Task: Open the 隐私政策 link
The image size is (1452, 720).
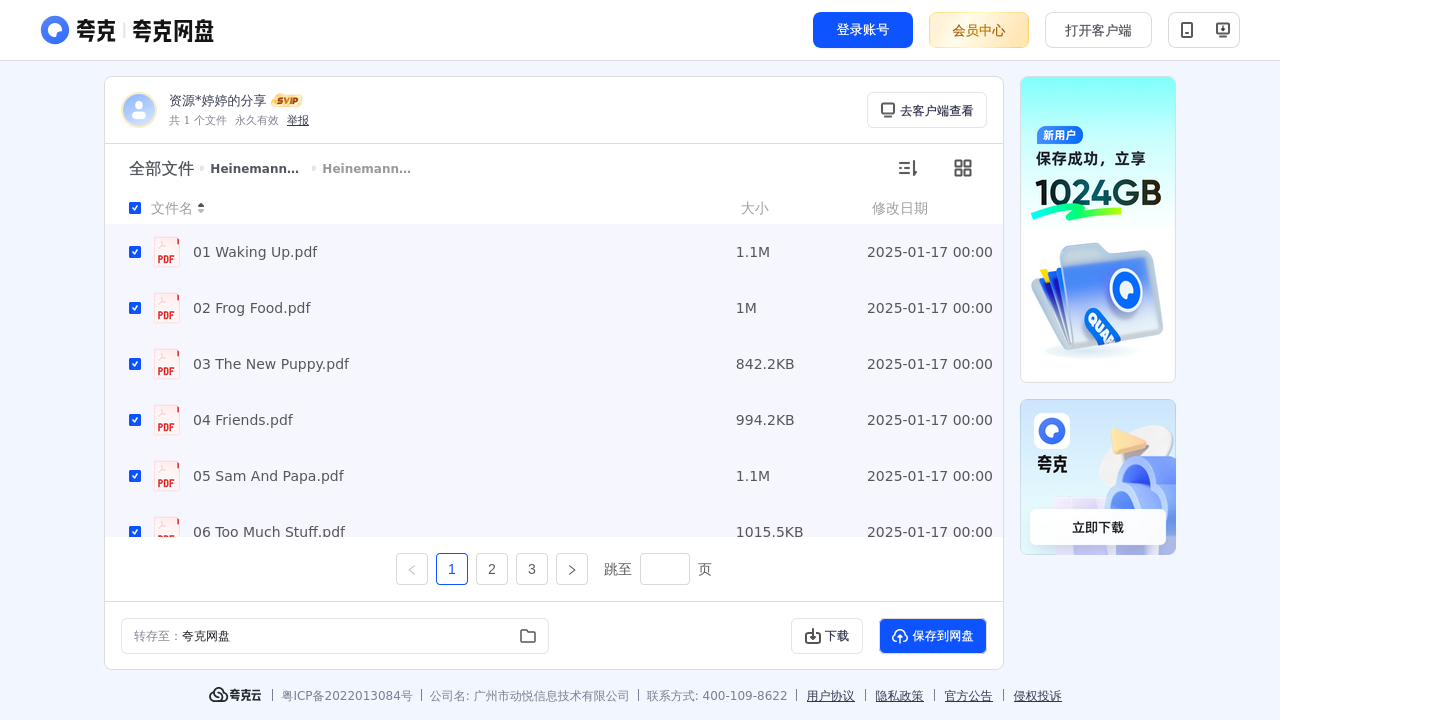Action: (900, 696)
